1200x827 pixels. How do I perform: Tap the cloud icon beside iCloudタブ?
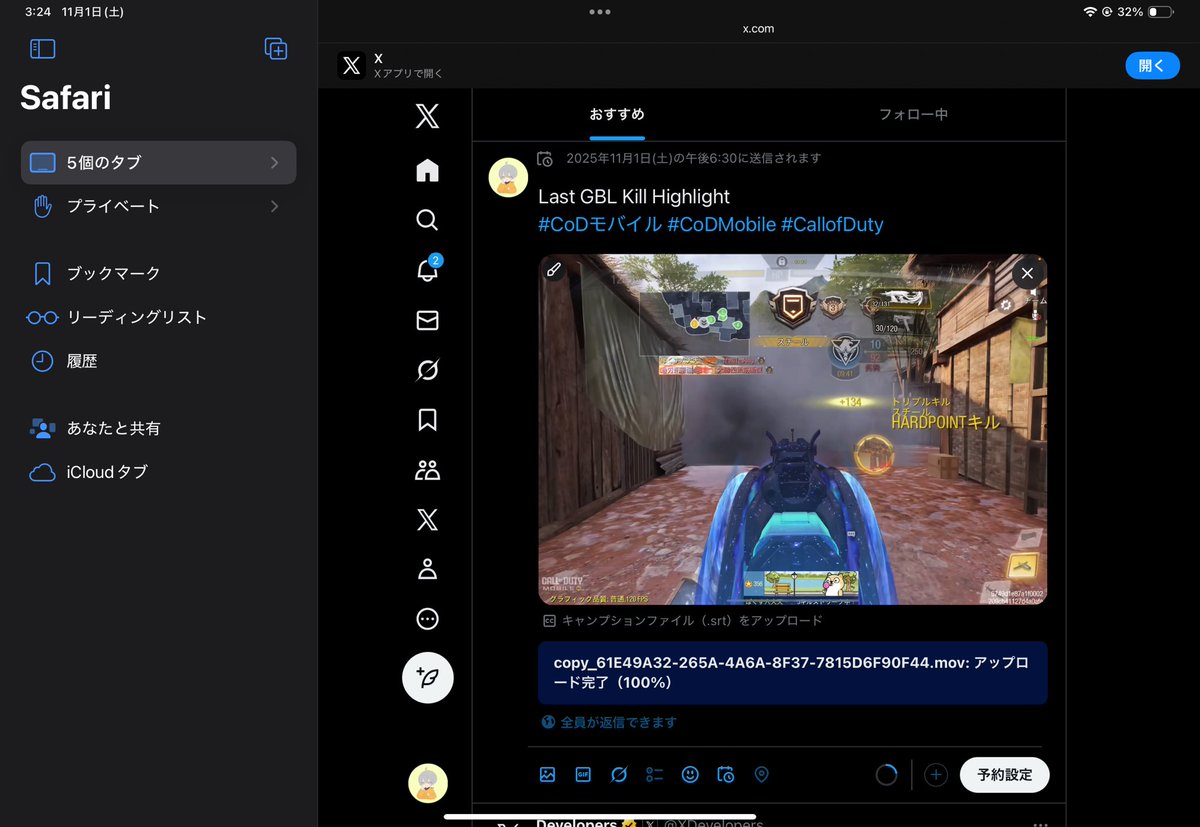42,472
